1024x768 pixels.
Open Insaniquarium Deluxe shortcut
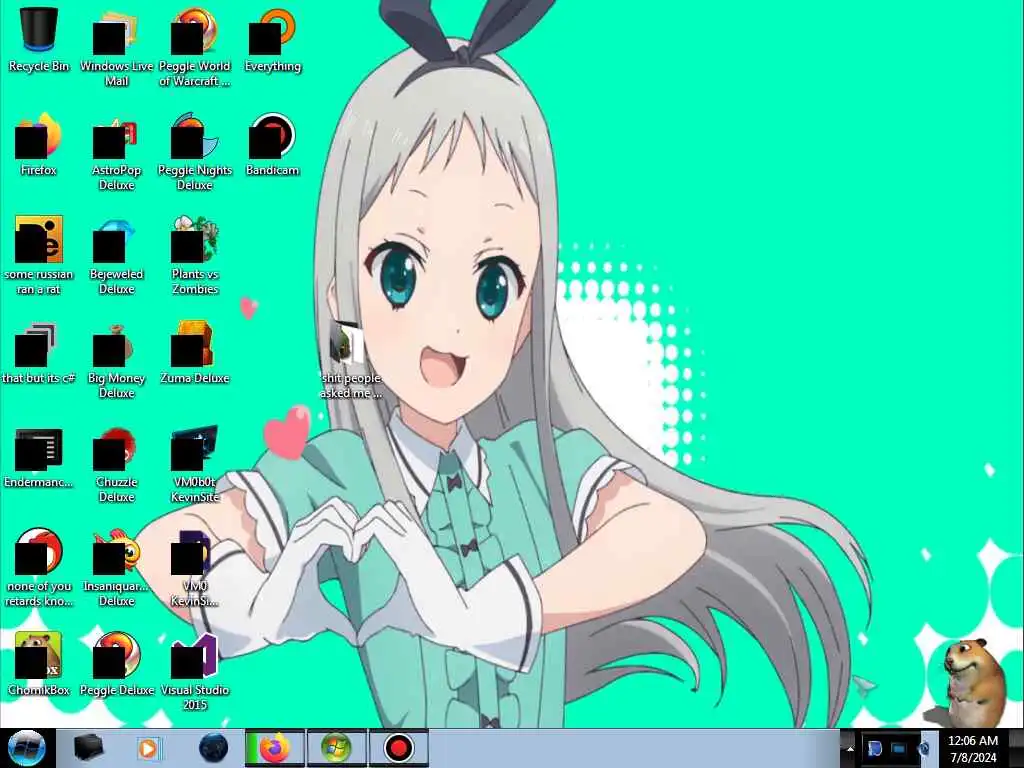(x=116, y=568)
